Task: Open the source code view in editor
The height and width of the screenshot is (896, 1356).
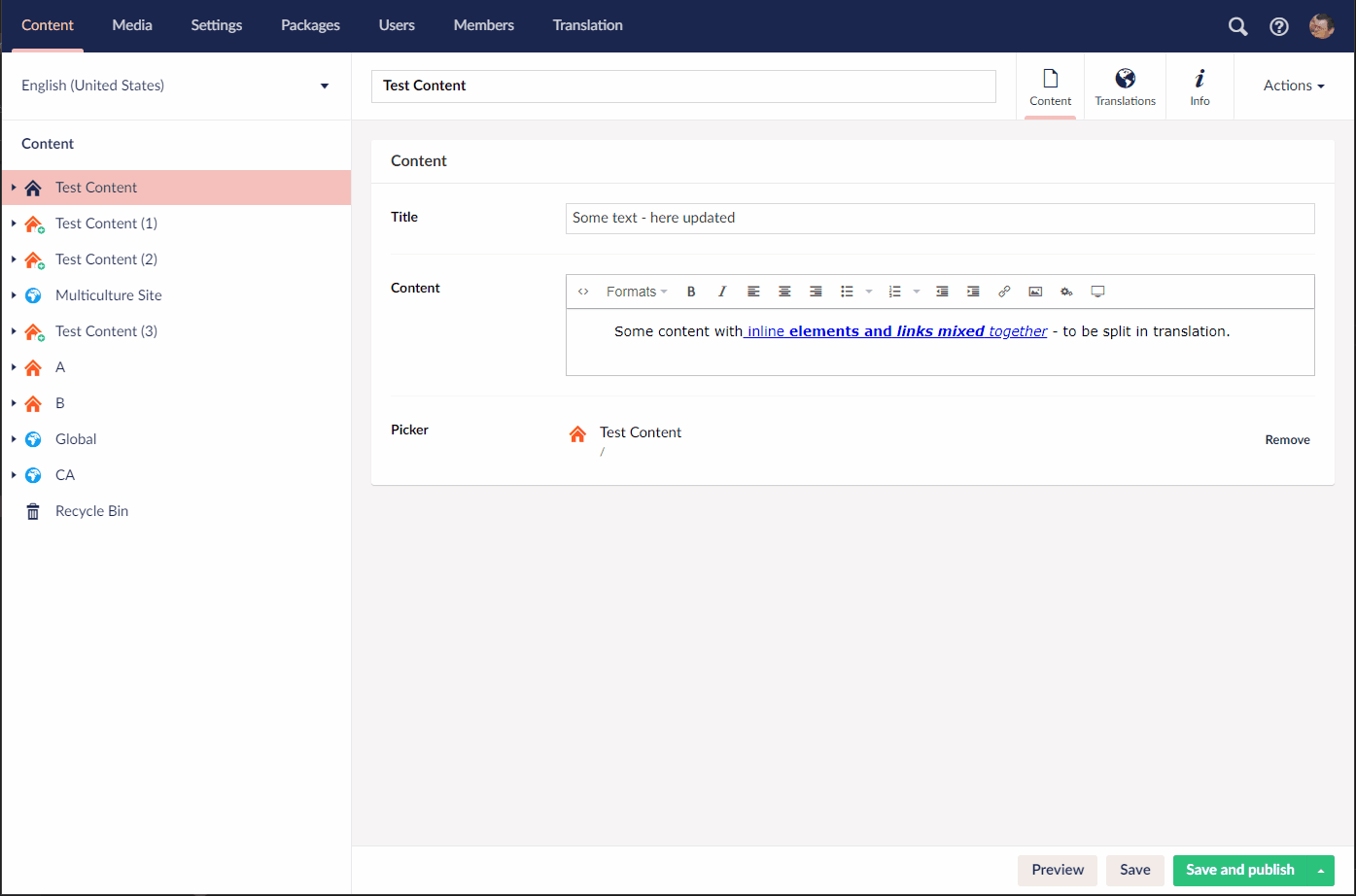Action: 583,292
